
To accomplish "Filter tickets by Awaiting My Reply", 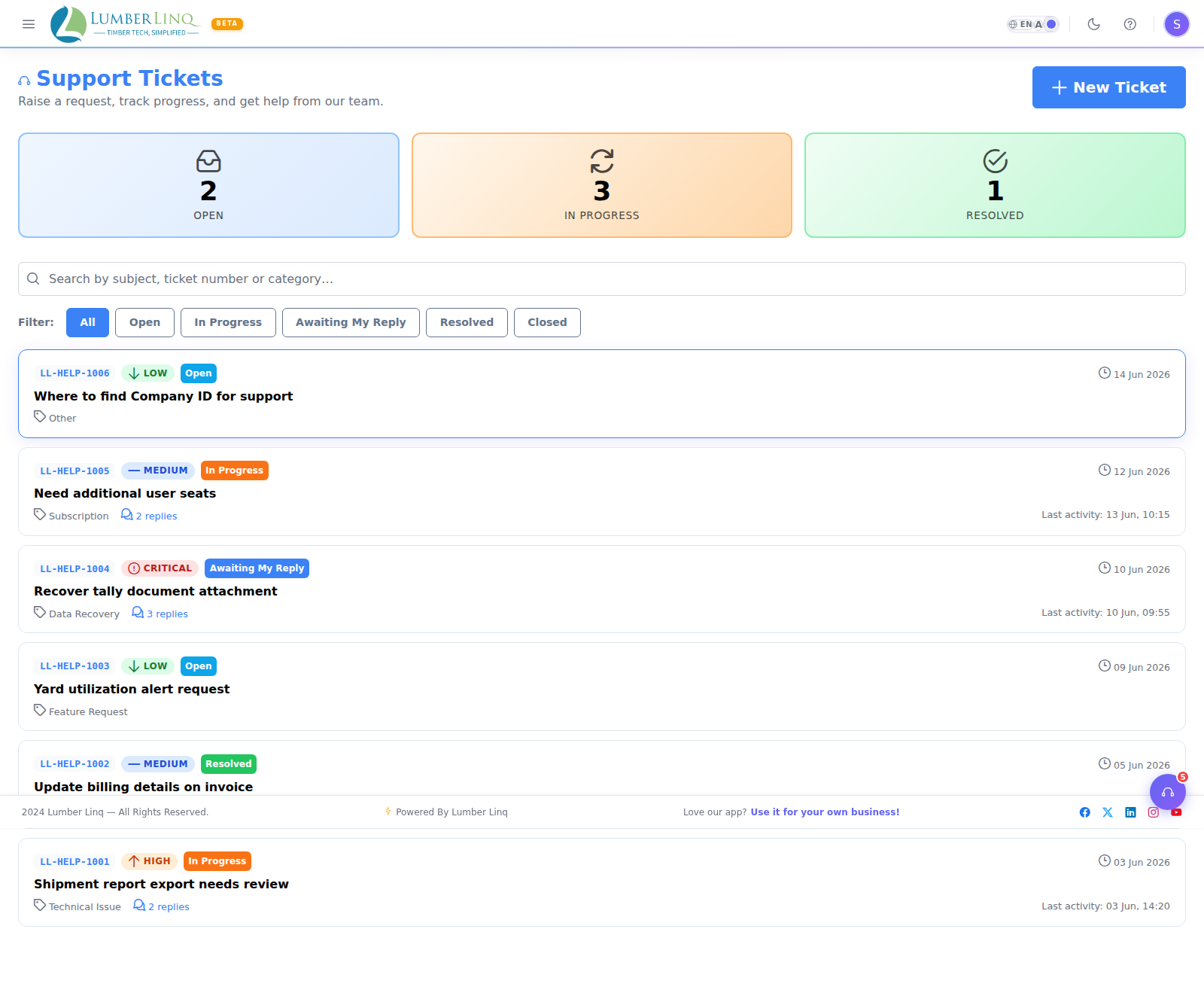I will click(351, 322).
